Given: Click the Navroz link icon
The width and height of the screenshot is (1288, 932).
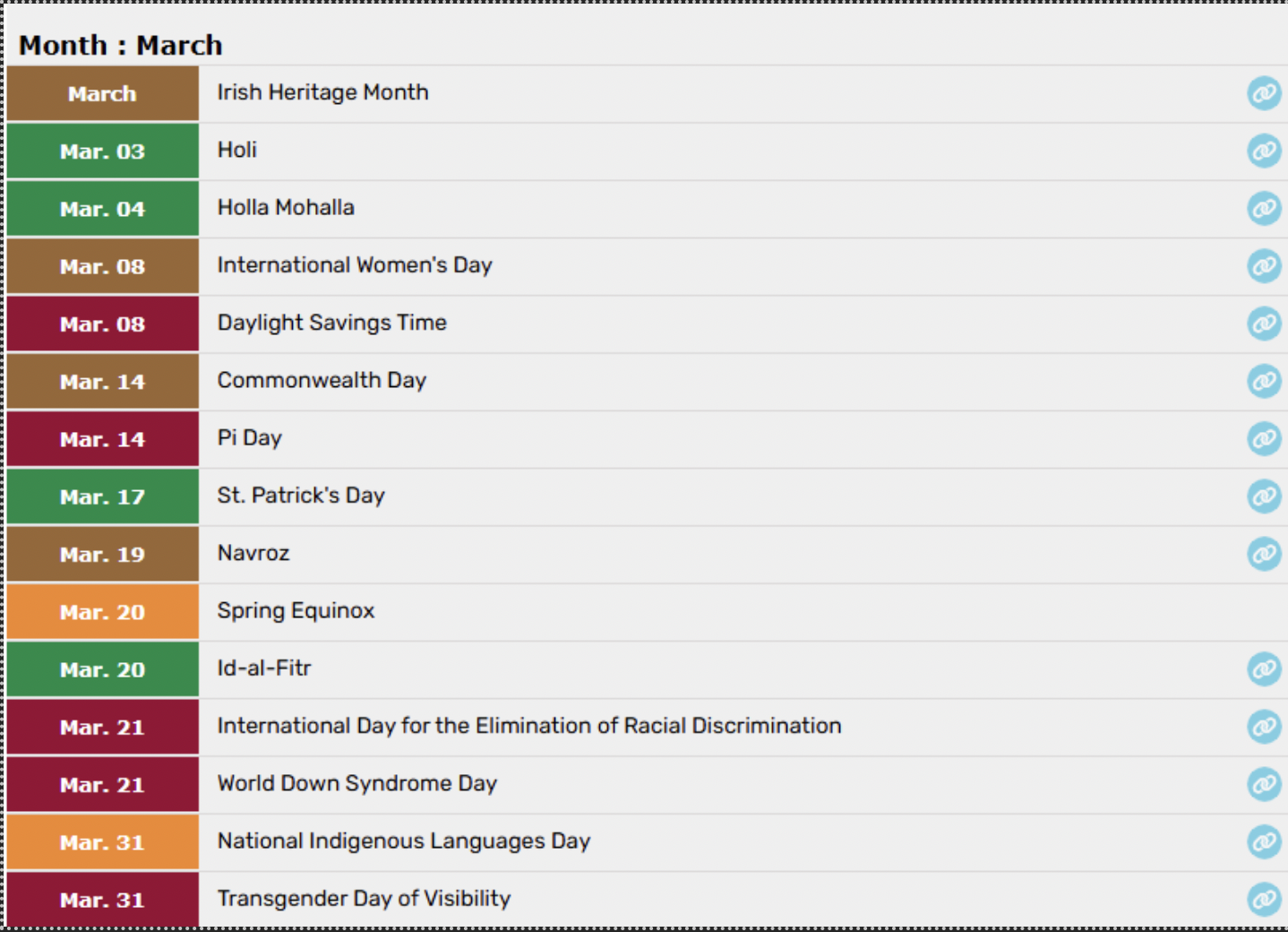Looking at the screenshot, I should point(1264,554).
